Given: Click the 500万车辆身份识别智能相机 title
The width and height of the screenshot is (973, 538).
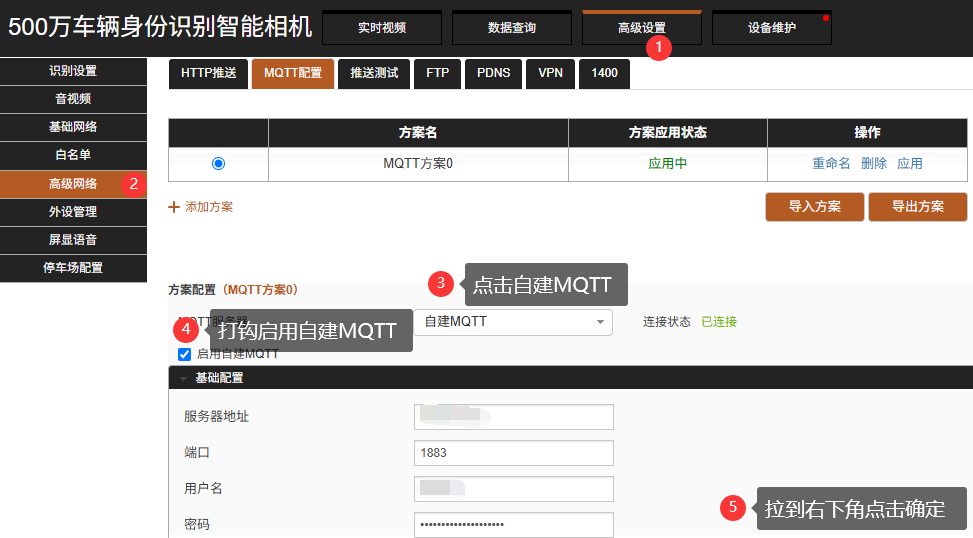Looking at the screenshot, I should click(160, 27).
